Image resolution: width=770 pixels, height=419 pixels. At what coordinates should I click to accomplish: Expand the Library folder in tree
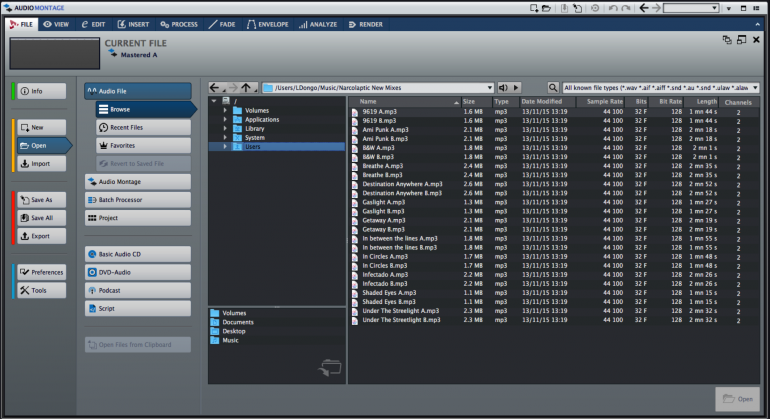point(225,128)
